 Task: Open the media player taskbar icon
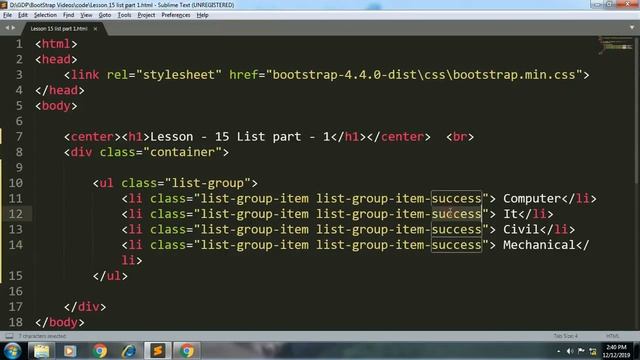tap(70, 351)
